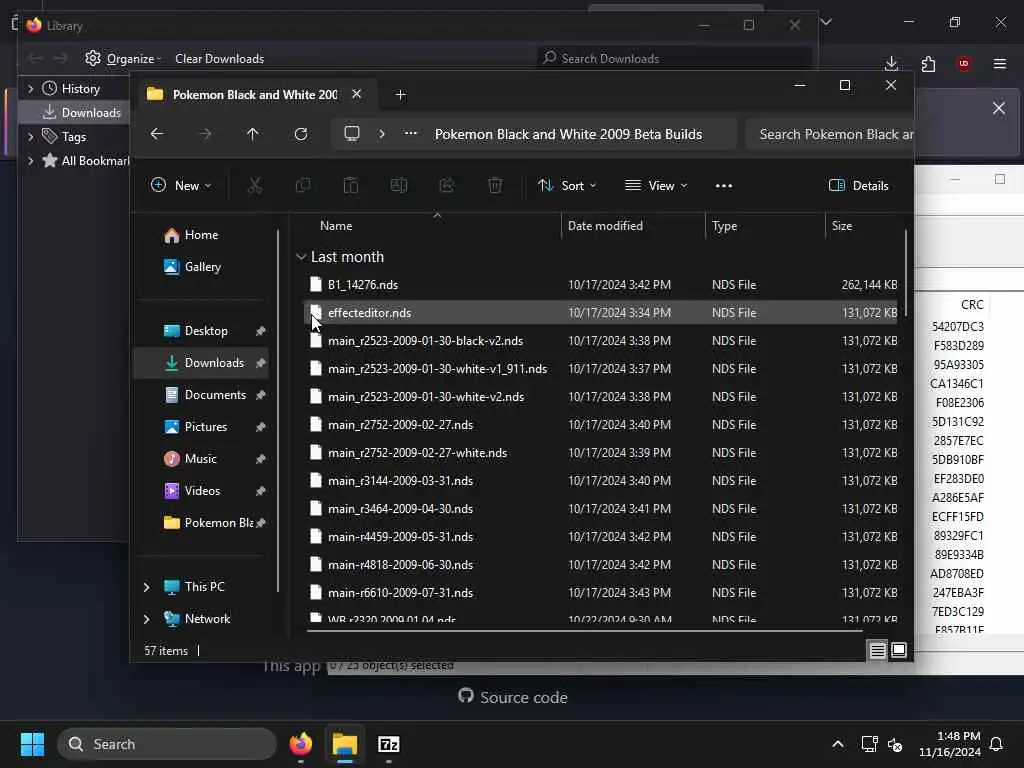
Task: Open 7-Zip from the taskbar
Action: point(389,744)
